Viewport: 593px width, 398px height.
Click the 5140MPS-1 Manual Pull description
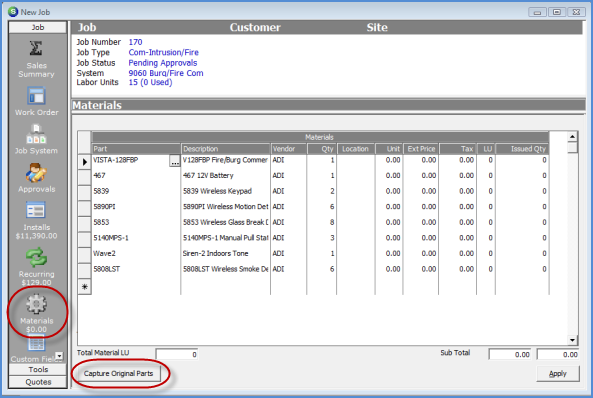coord(226,238)
